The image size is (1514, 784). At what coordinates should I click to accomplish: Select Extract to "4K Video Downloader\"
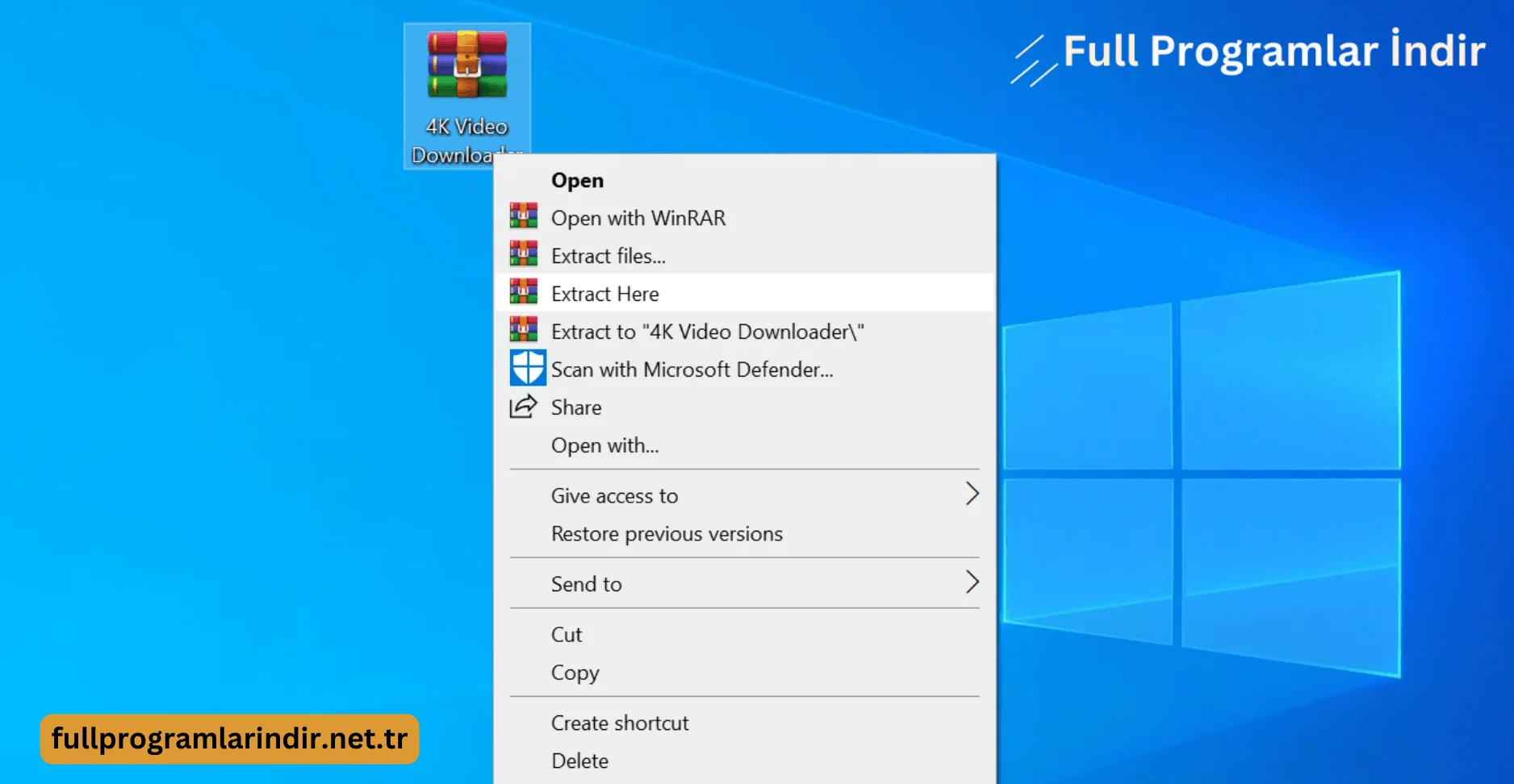pos(745,332)
